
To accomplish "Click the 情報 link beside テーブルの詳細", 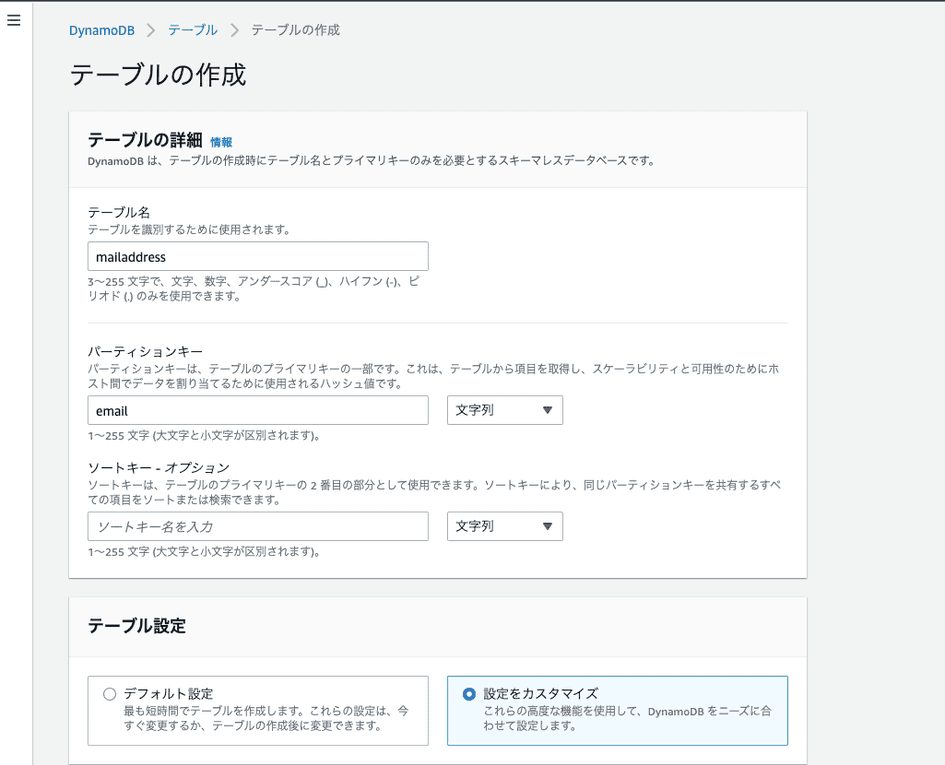I will click(x=221, y=142).
